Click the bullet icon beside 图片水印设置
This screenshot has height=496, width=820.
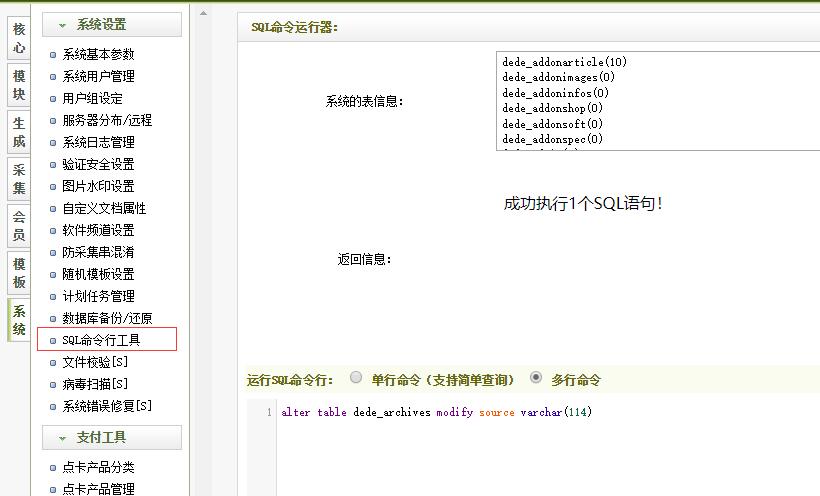tap(53, 186)
